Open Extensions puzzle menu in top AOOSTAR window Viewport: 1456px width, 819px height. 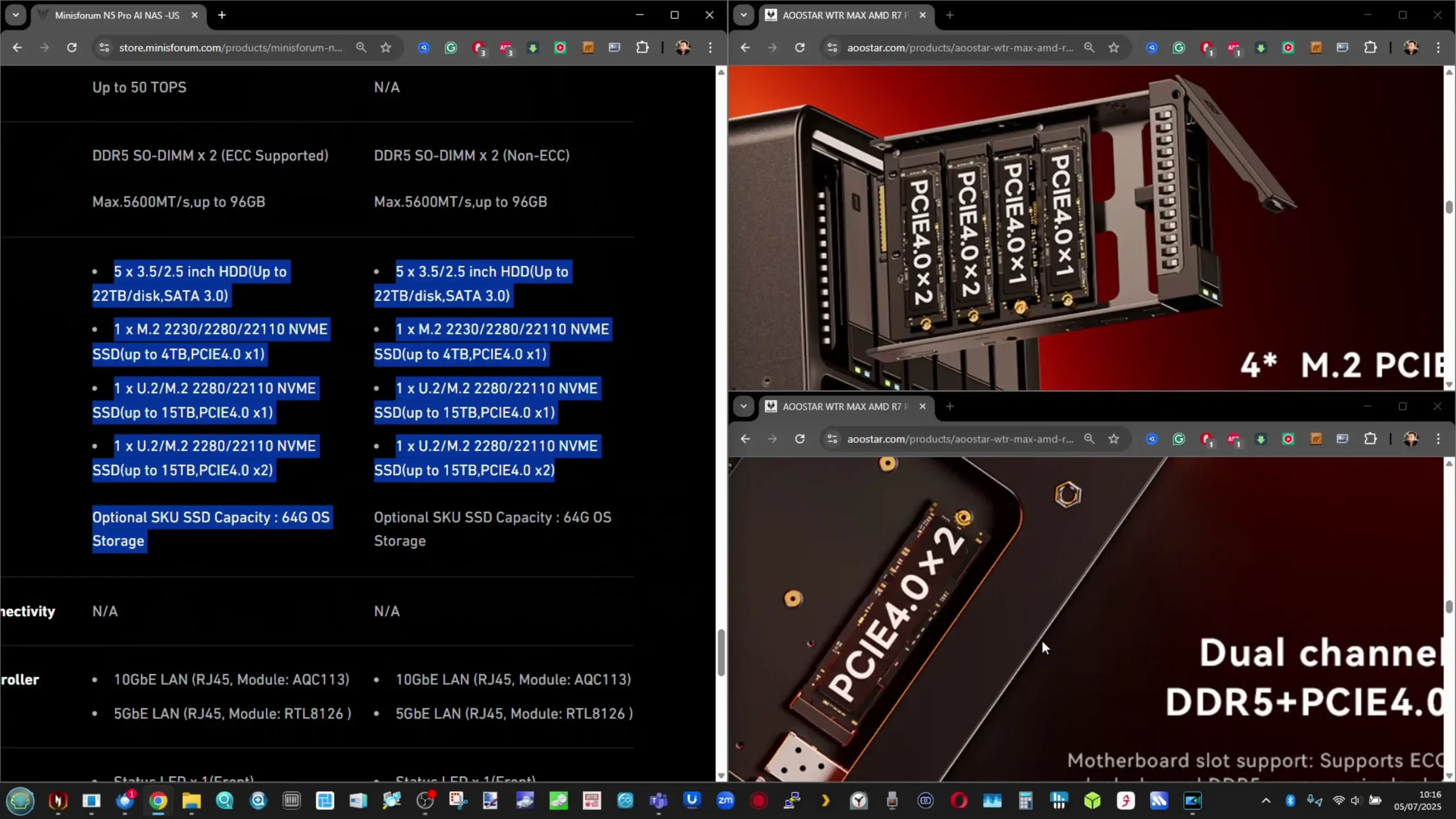click(1370, 48)
